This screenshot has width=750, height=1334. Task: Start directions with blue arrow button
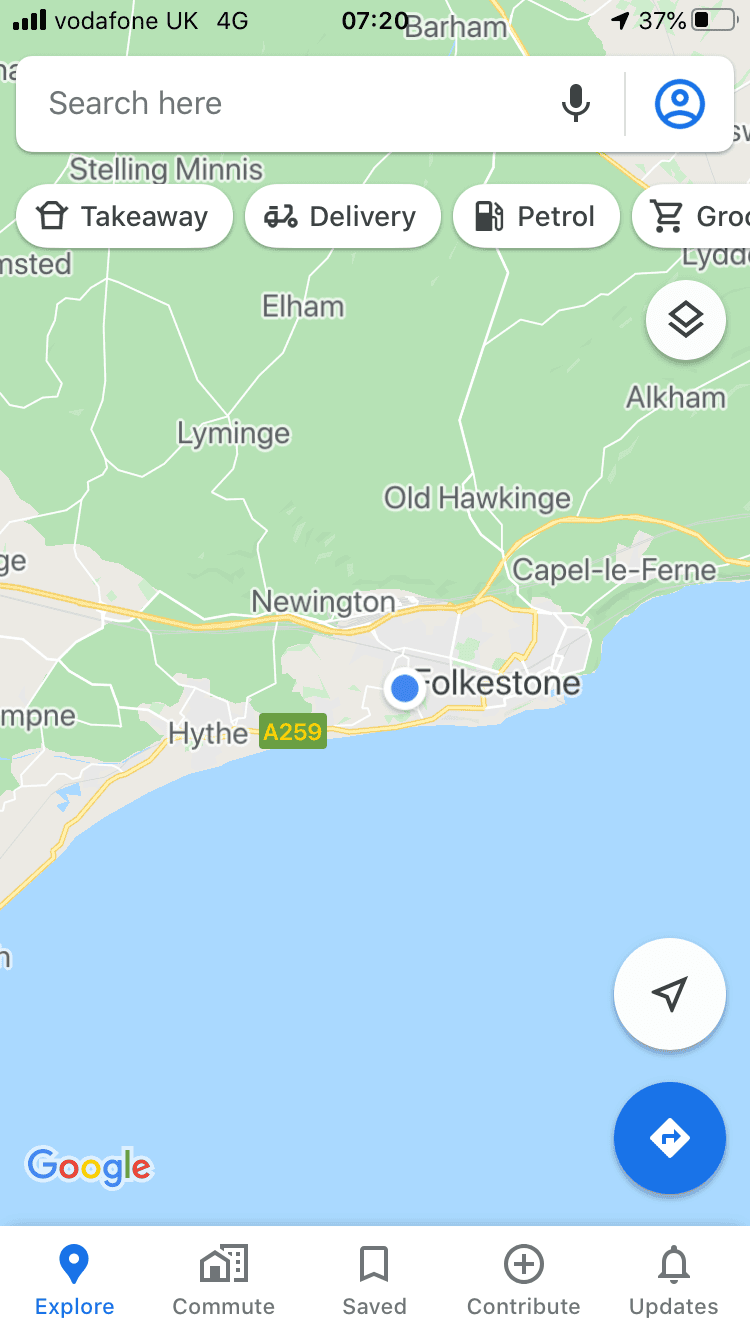click(x=670, y=1138)
